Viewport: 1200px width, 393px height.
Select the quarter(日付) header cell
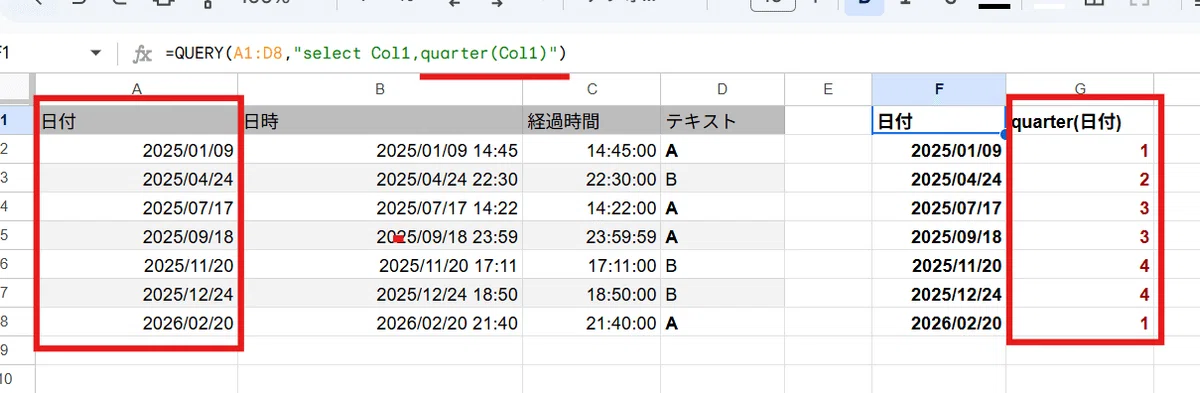(x=1080, y=121)
